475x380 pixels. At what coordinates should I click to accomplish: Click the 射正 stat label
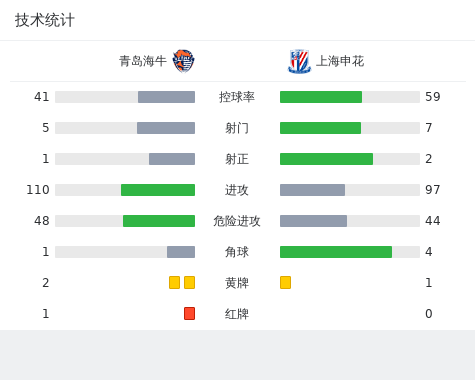[x=237, y=159]
